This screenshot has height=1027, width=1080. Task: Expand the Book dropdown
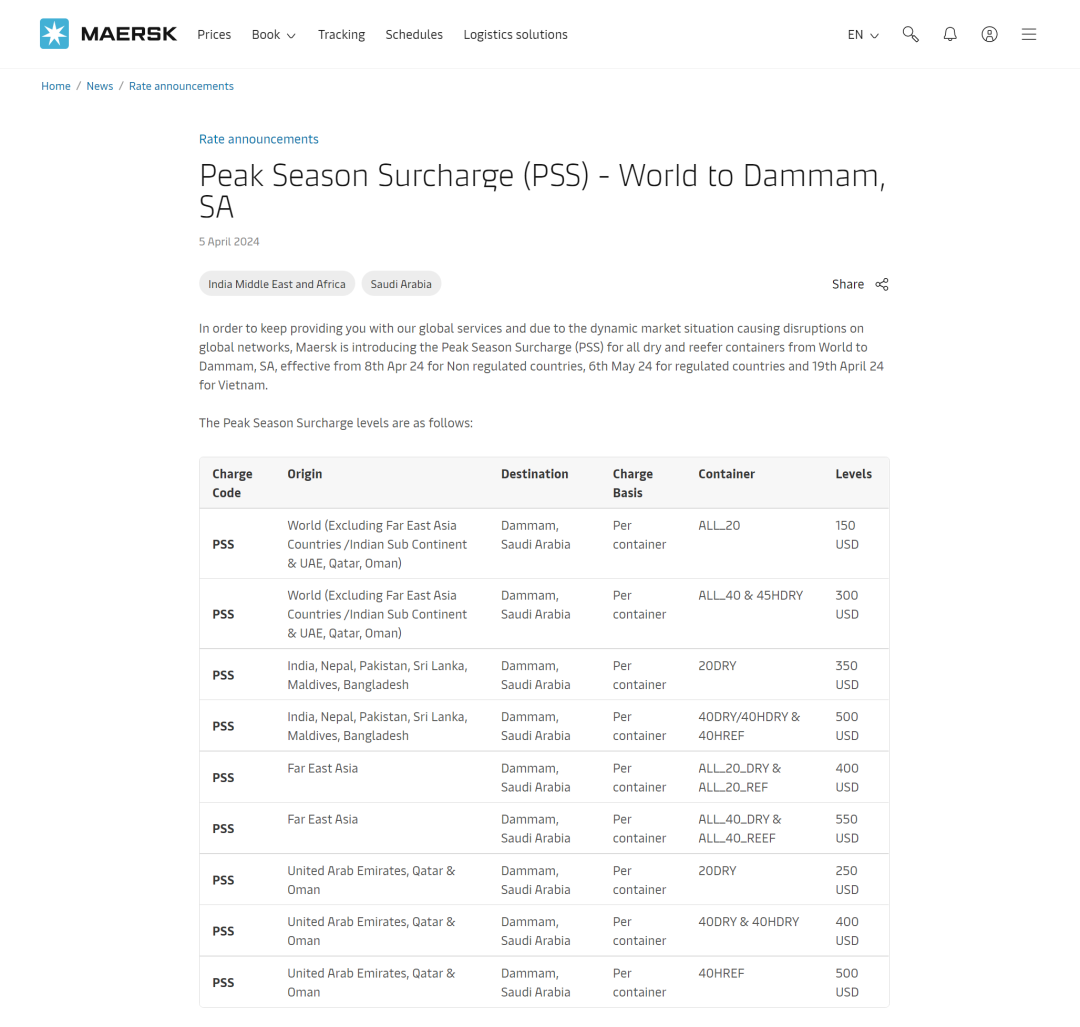click(273, 34)
